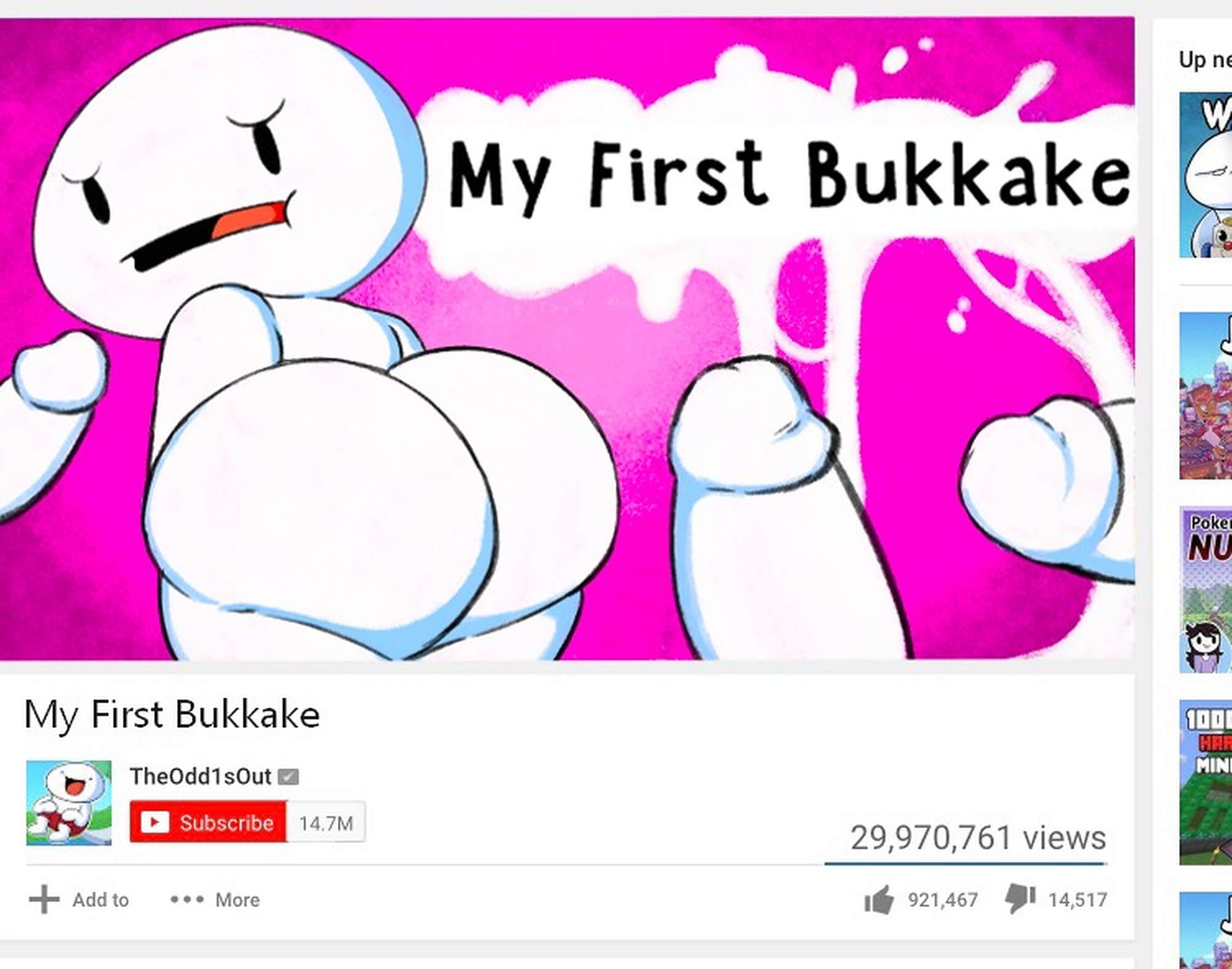The image size is (1232, 969).
Task: Visit TheOdd1sOut channel name link
Action: pos(200,776)
